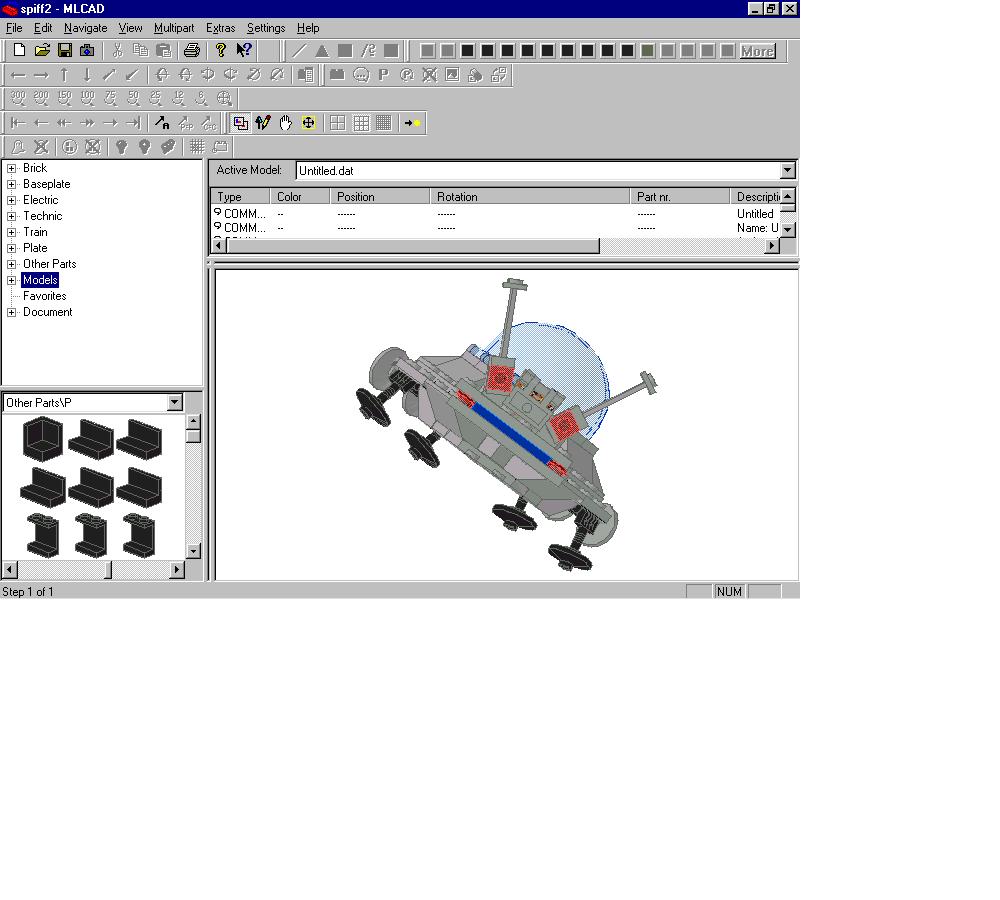The image size is (1000, 900).
Task: Click the light bulb icon in bottom toolbar
Action: click(121, 147)
